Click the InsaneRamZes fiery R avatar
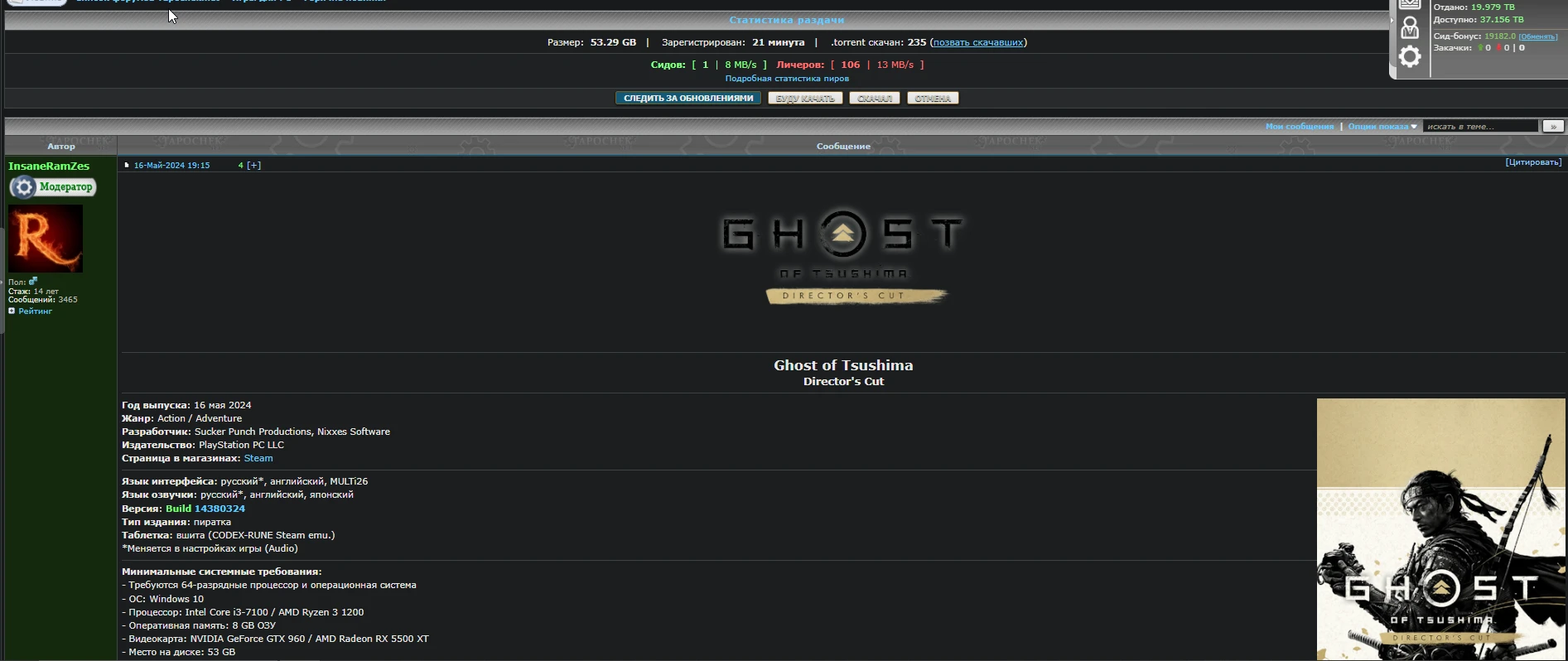 point(46,239)
